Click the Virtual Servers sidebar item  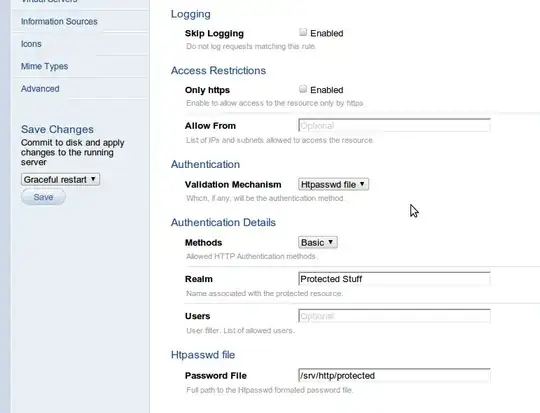pyautogui.click(x=49, y=1)
